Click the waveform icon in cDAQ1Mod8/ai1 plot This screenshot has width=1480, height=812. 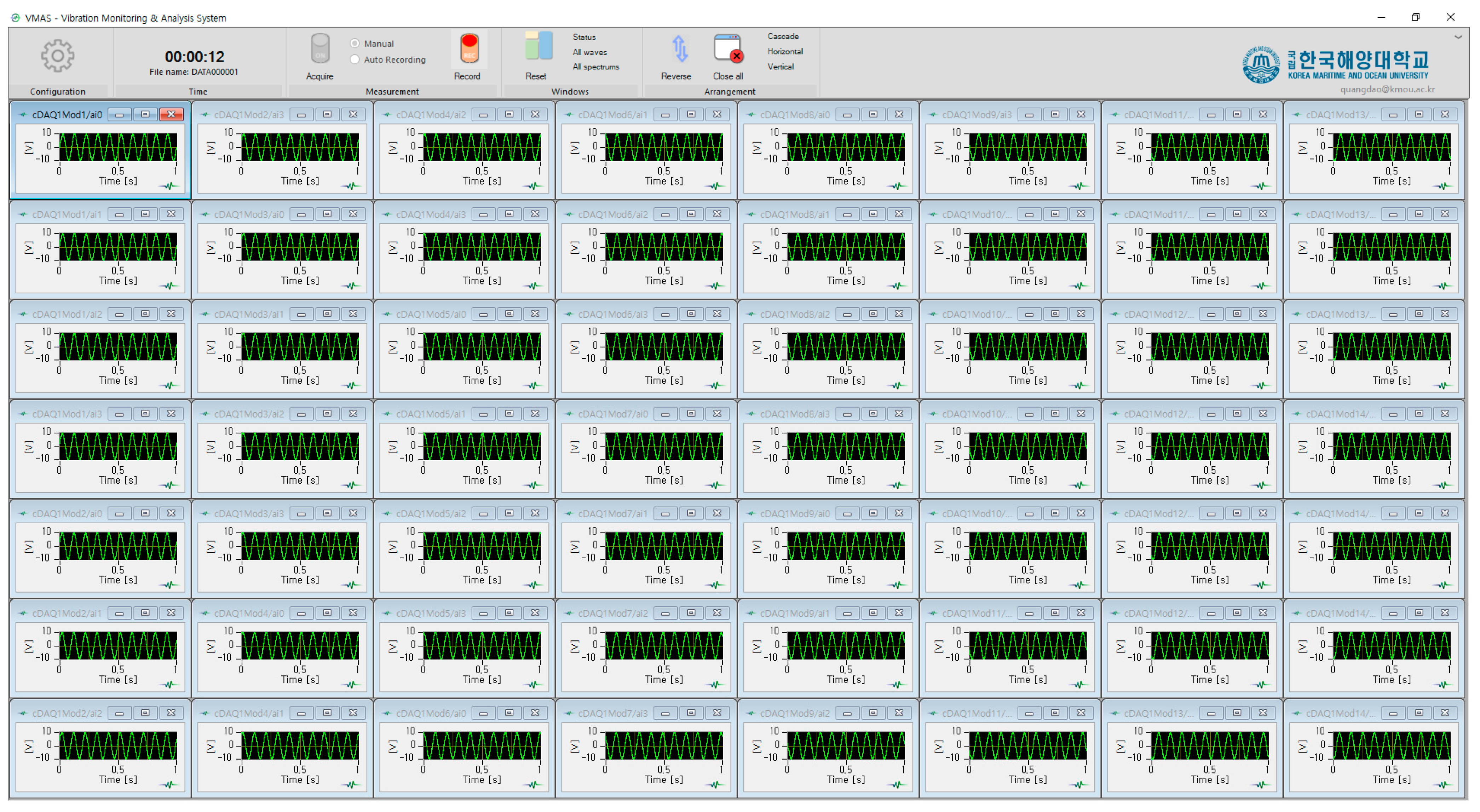point(897,286)
